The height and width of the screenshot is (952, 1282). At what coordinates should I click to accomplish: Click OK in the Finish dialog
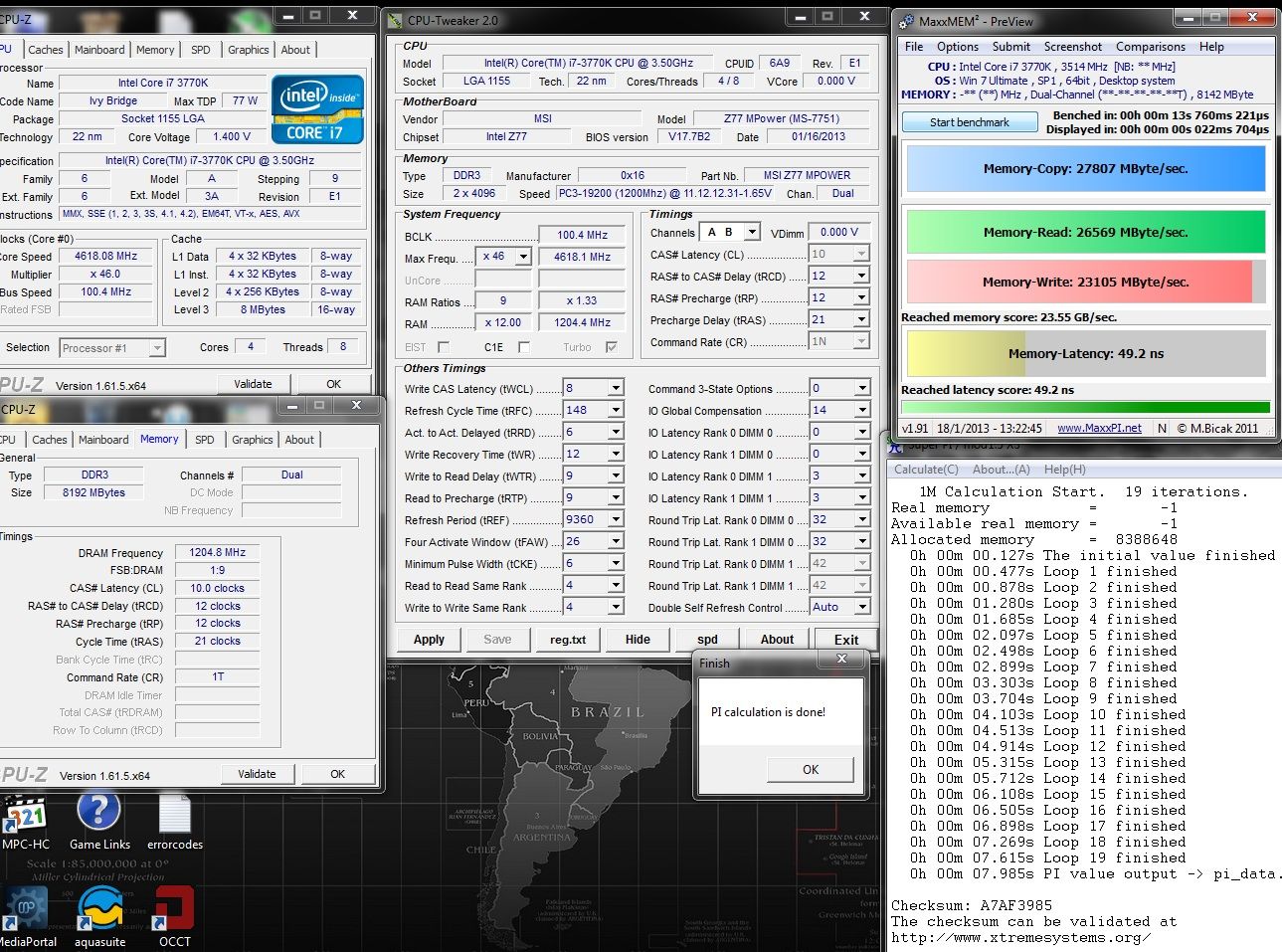(811, 769)
